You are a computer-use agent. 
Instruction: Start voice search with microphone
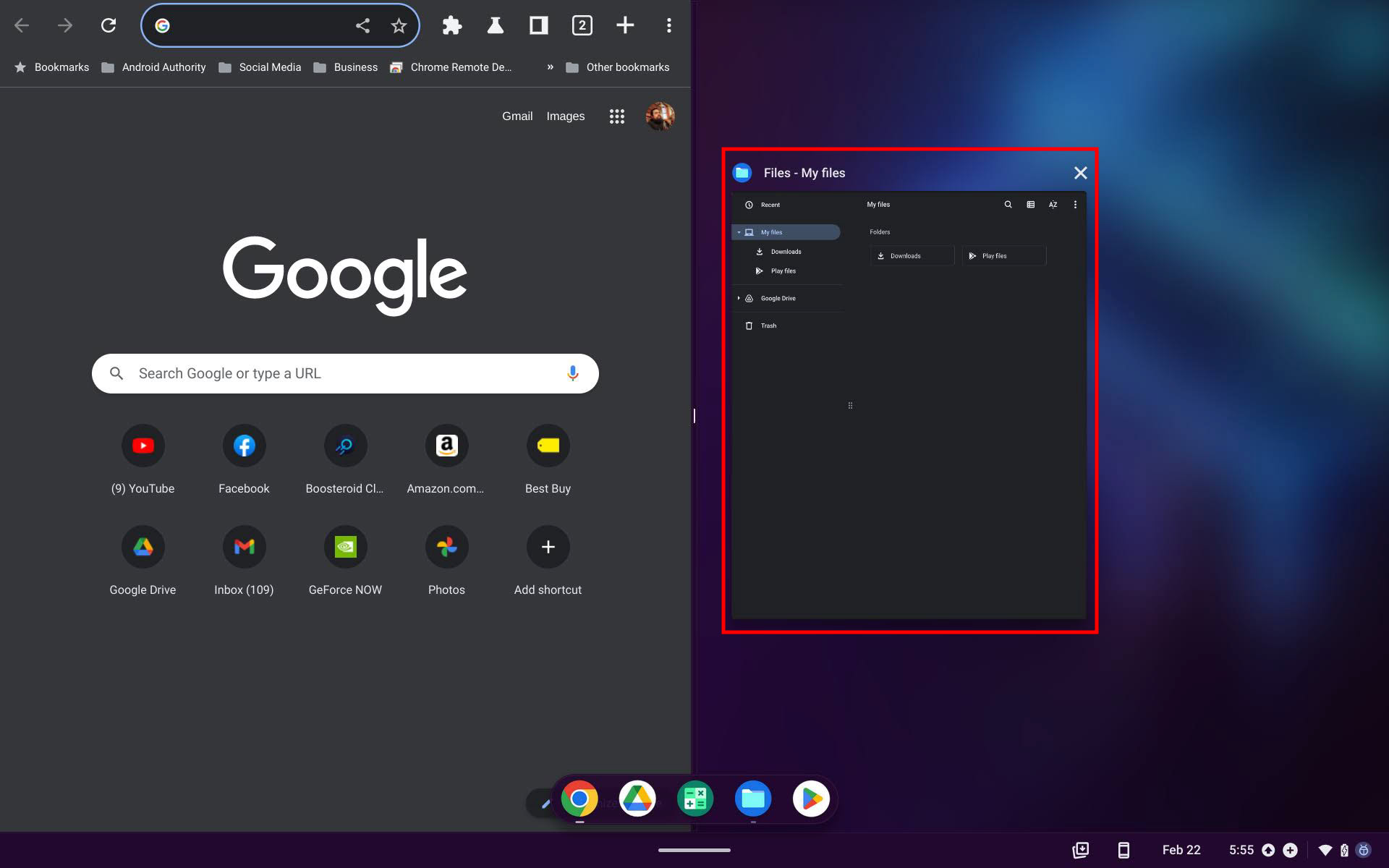click(572, 373)
